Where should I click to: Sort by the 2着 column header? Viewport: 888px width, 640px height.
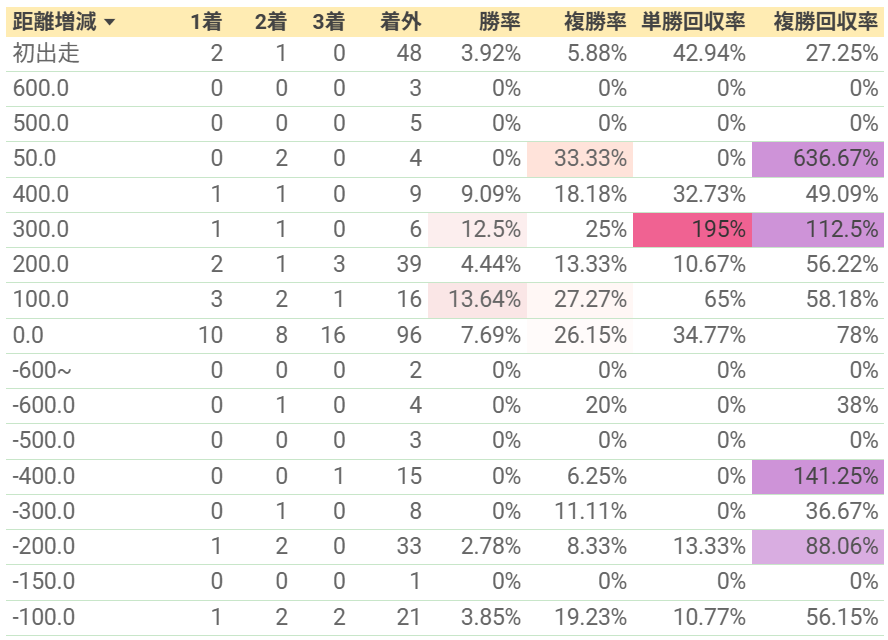click(x=271, y=22)
